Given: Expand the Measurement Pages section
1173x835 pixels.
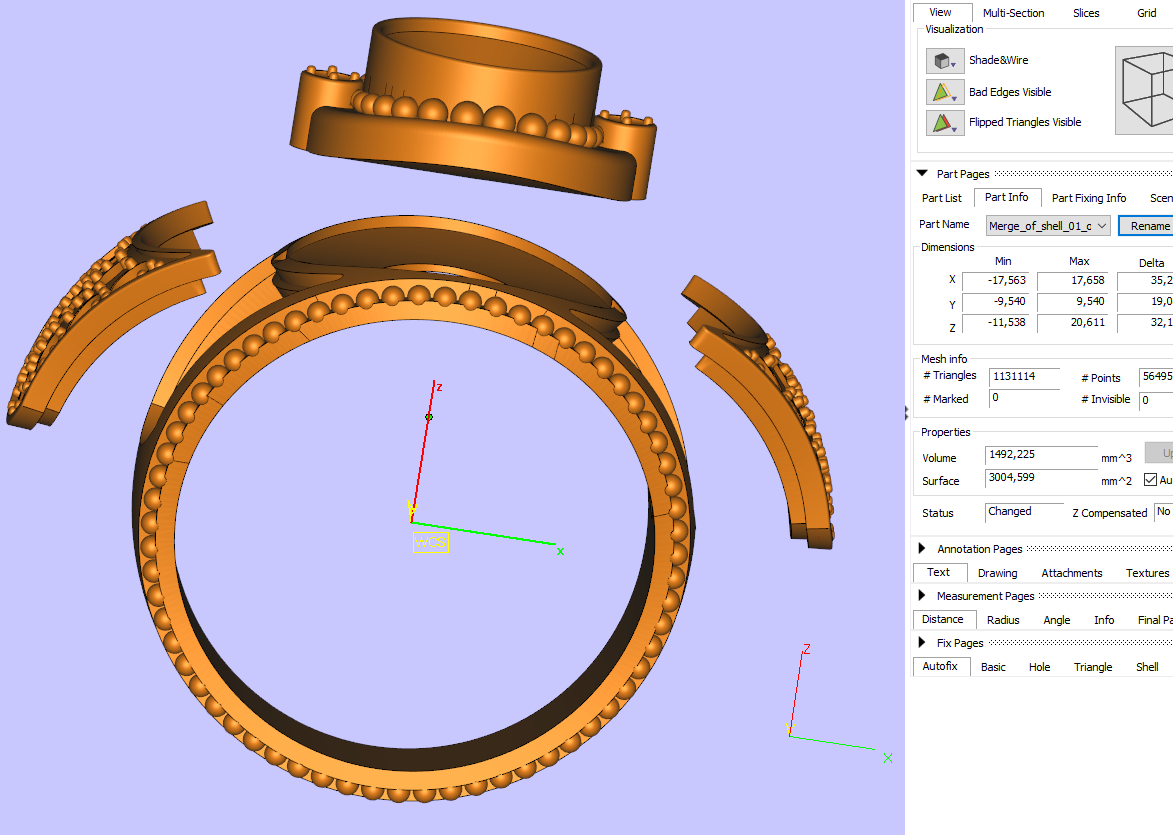Looking at the screenshot, I should pos(922,596).
